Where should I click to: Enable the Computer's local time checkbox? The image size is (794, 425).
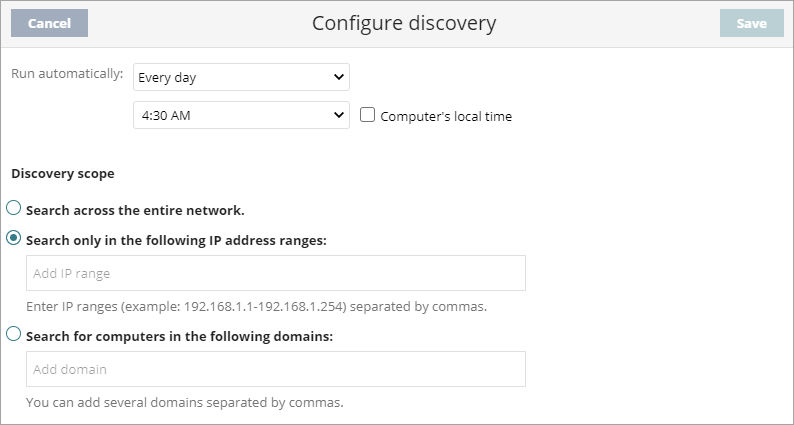pos(367,115)
